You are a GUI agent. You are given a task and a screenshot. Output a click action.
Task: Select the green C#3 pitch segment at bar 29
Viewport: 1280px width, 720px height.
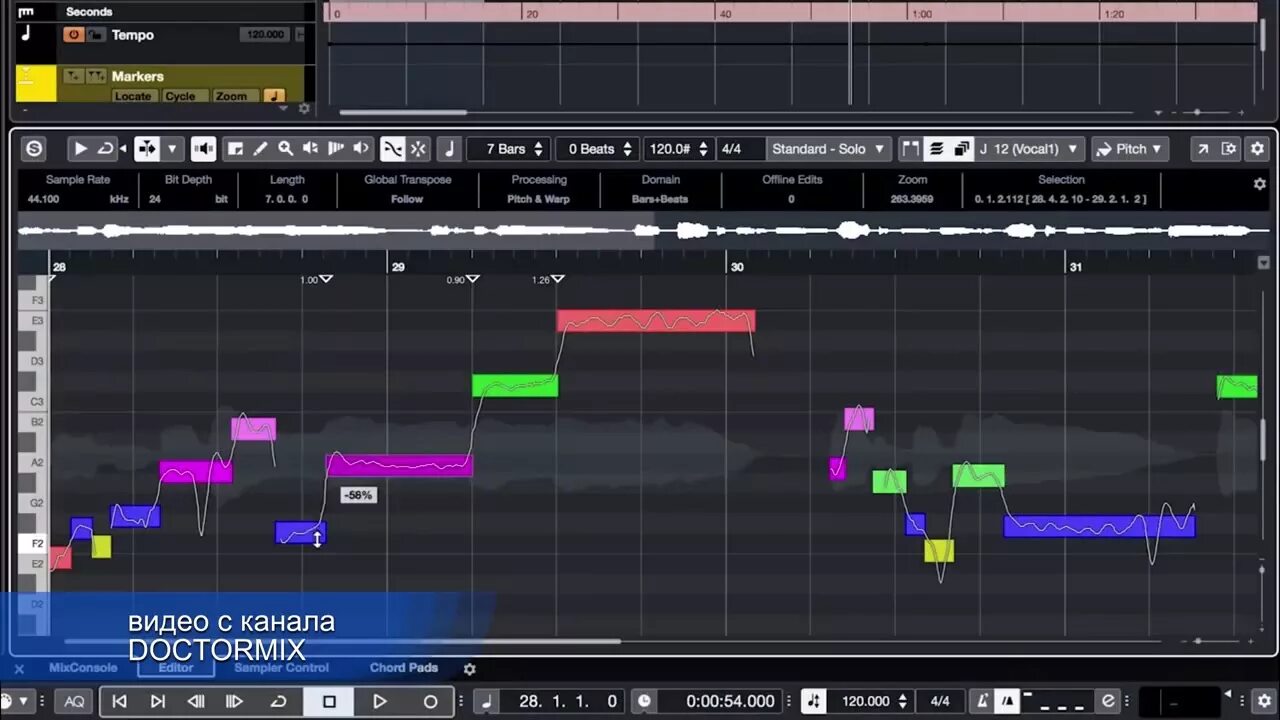coord(515,385)
